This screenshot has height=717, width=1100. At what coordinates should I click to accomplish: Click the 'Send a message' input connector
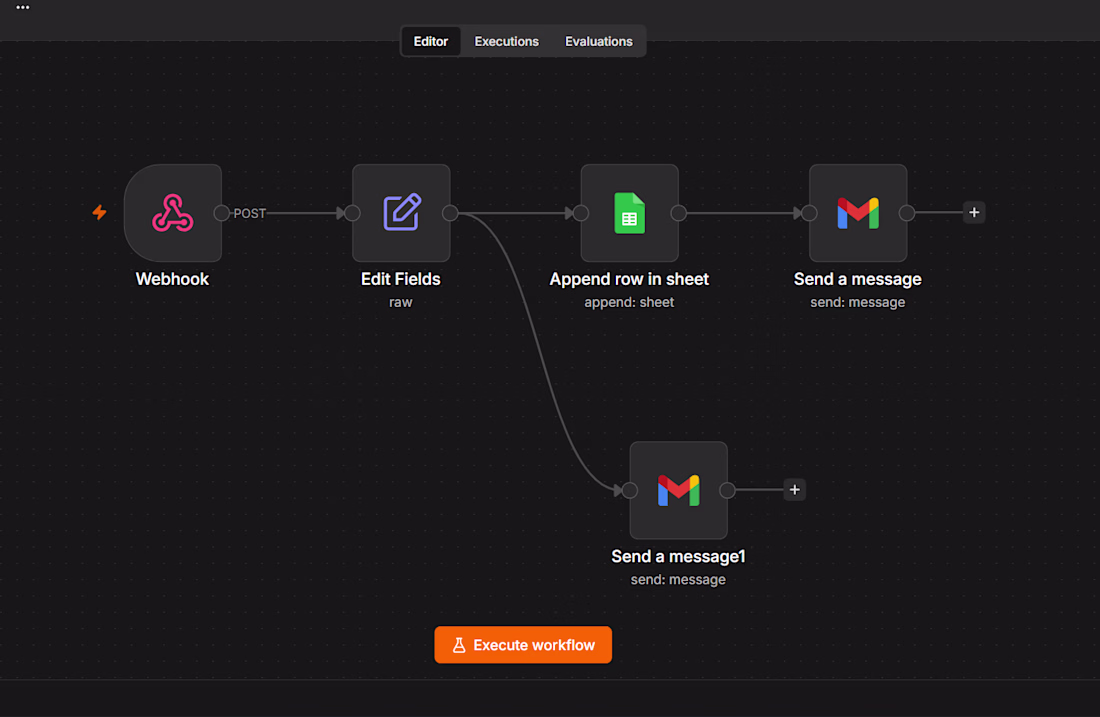pos(809,213)
